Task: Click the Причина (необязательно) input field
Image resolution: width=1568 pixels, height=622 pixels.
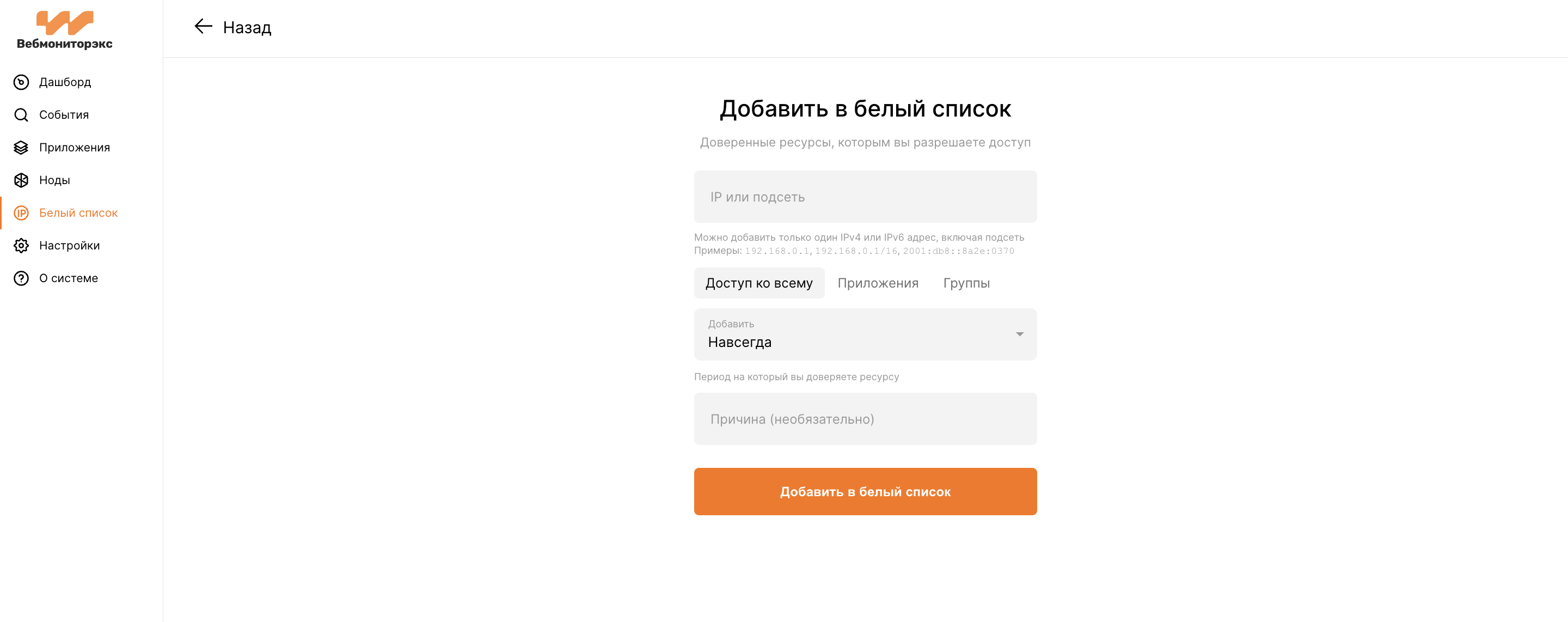Action: [x=865, y=419]
